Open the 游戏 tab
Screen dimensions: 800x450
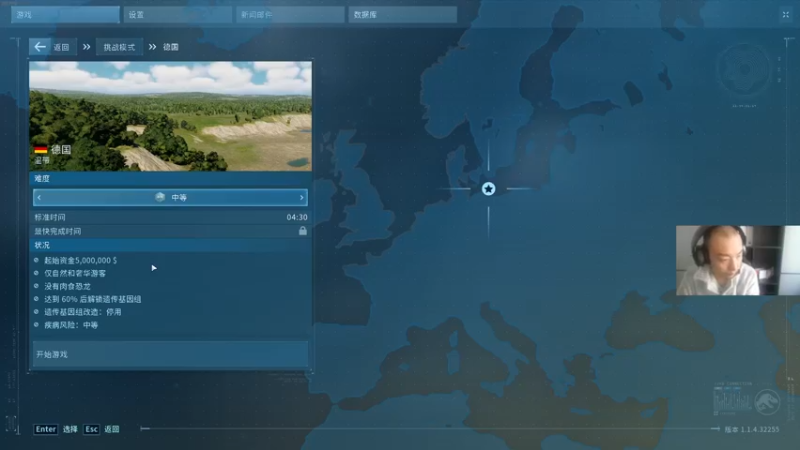click(65, 15)
